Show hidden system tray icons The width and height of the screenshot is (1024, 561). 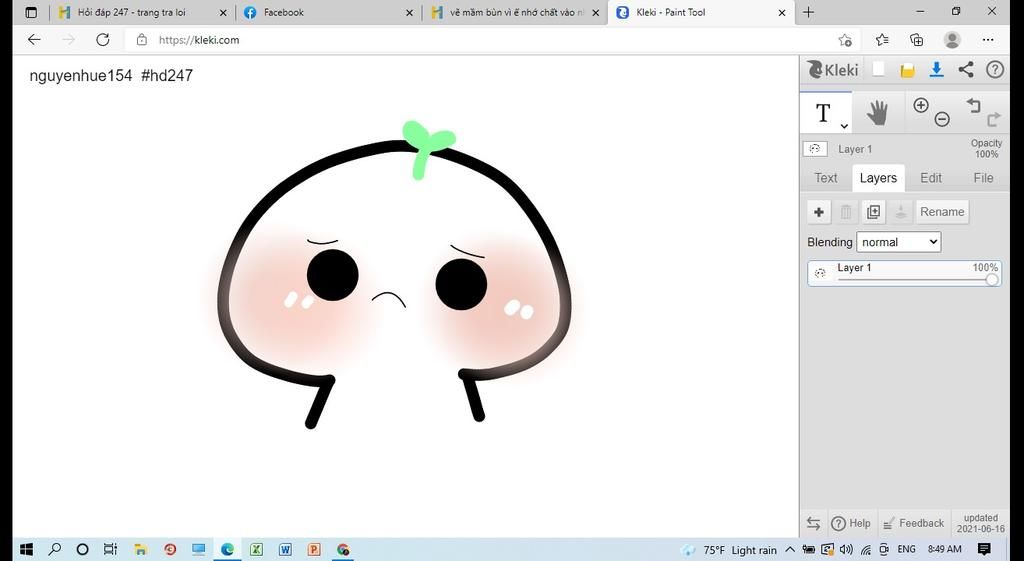click(x=790, y=549)
